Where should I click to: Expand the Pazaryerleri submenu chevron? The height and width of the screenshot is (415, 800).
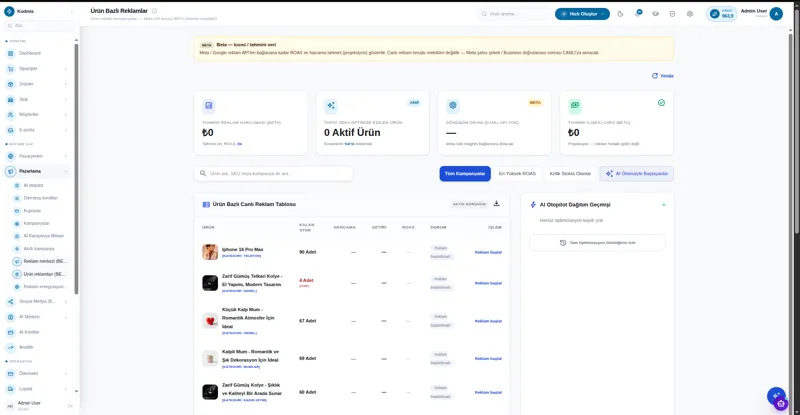66,156
